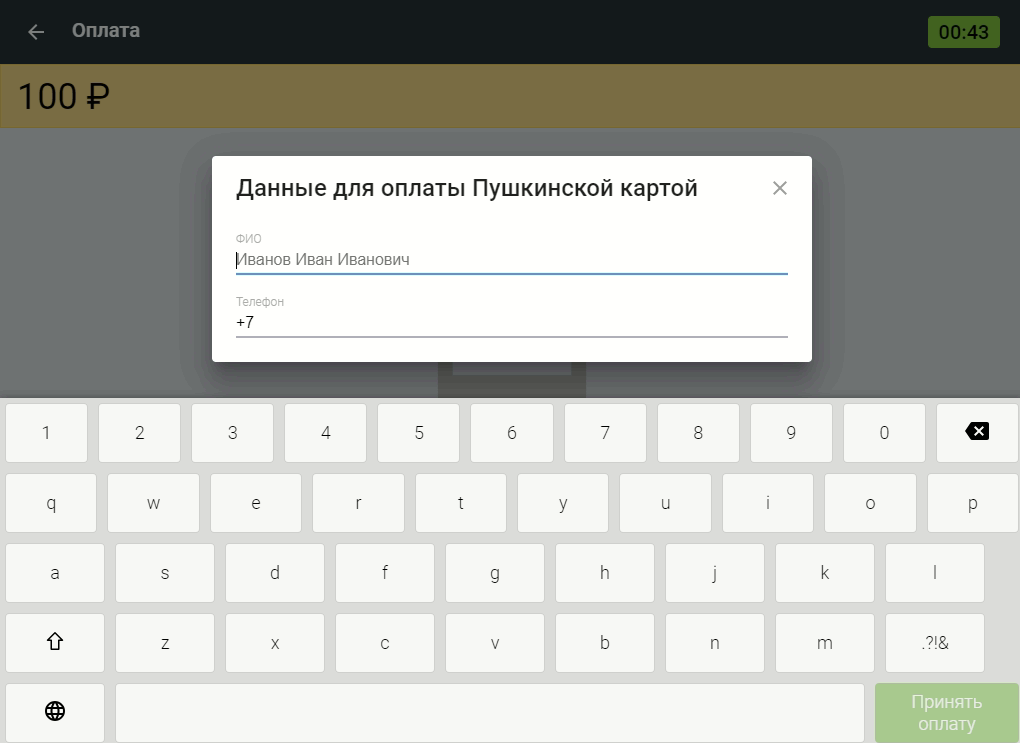Switch keyboard language with globe key
1020x743 pixels.
[55, 712]
